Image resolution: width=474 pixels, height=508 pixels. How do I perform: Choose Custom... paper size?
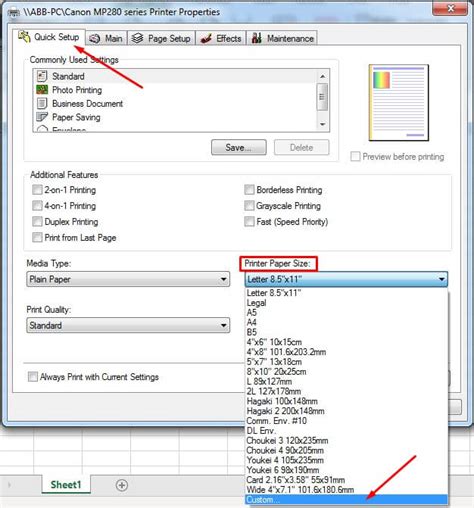pyautogui.click(x=346, y=500)
